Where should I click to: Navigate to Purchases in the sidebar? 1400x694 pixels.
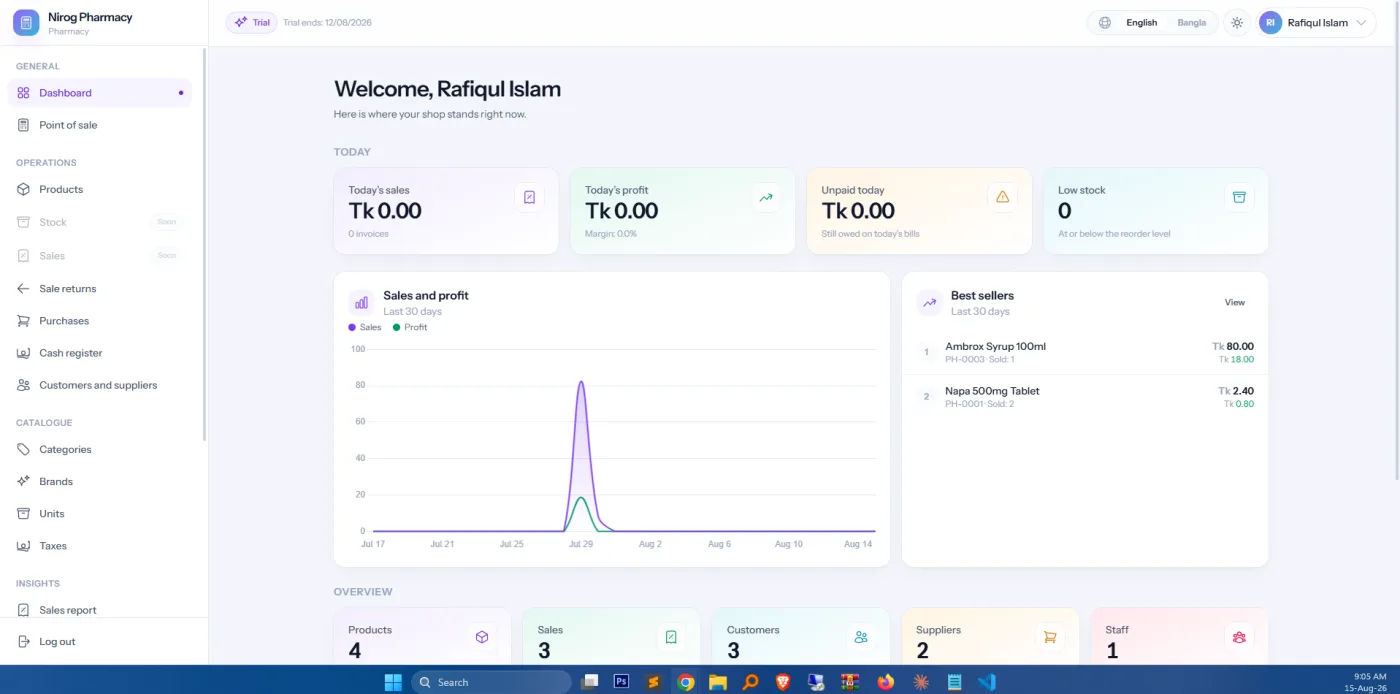pyautogui.click(x=99, y=321)
